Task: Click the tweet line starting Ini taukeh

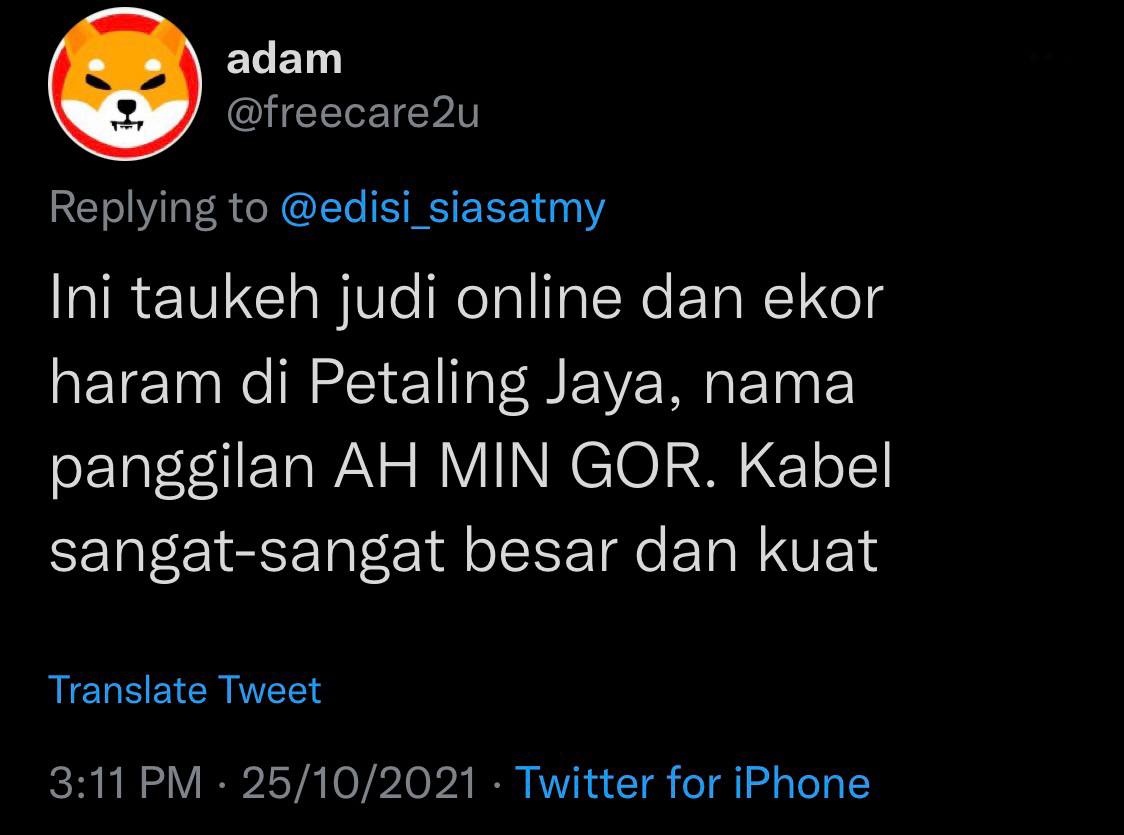Action: pos(467,298)
